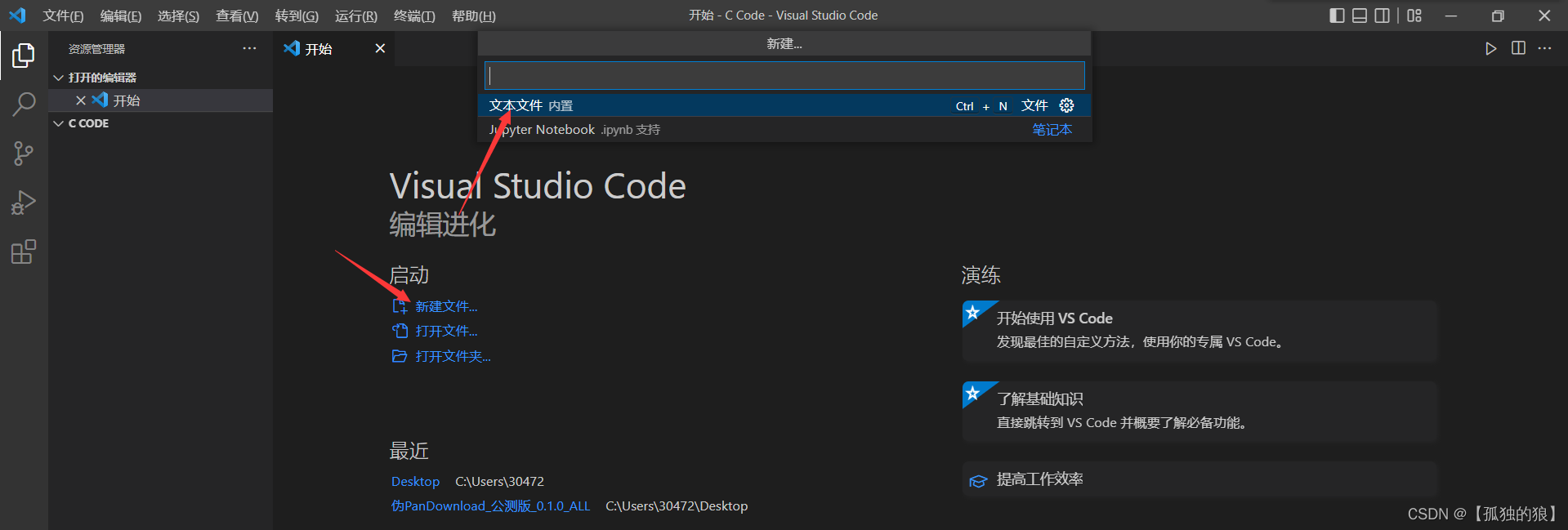
Task: Click the VS Code logo in title bar
Action: pyautogui.click(x=17, y=16)
